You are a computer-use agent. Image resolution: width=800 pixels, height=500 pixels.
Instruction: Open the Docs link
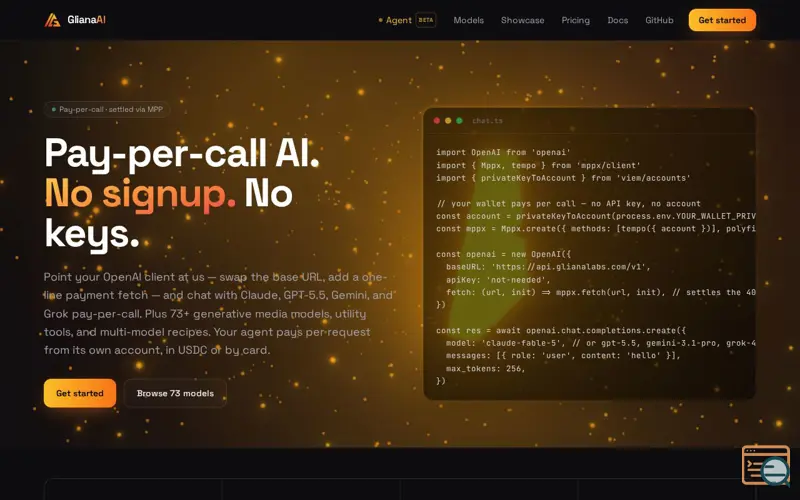[x=617, y=20]
